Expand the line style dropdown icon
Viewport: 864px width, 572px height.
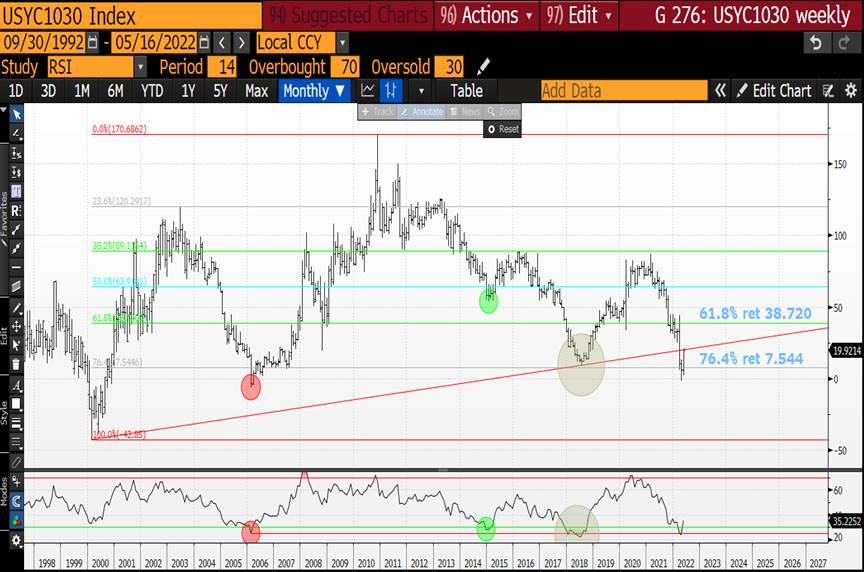click(17, 442)
